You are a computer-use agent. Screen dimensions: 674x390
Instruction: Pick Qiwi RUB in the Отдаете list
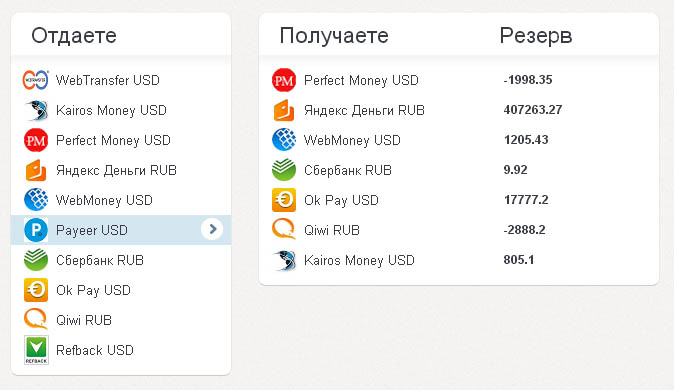121,320
